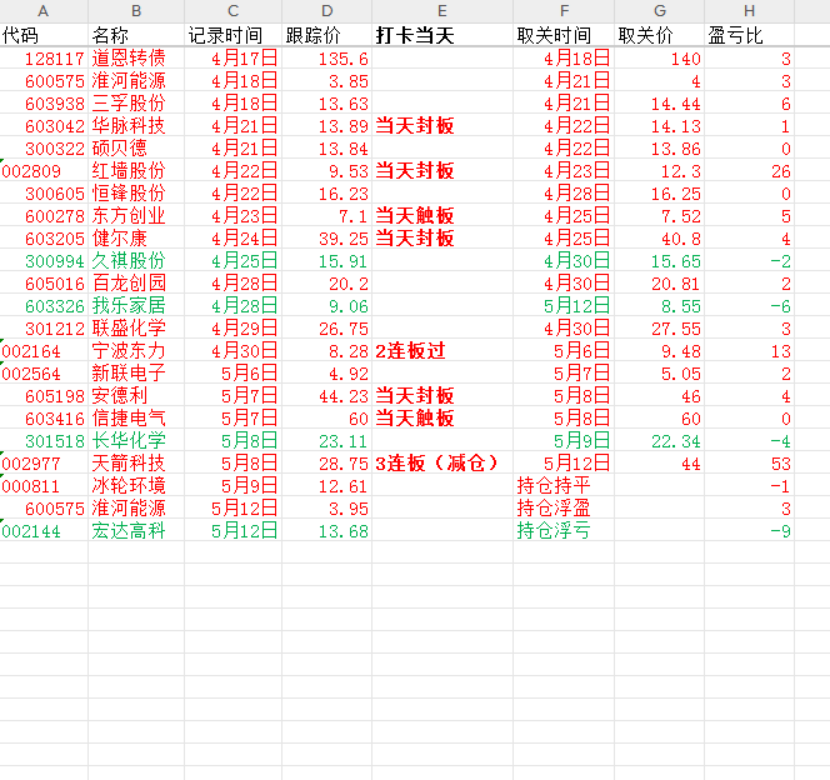Image resolution: width=830 pixels, height=780 pixels.
Task: Select the 硕贝德 name cell
Action: [x=136, y=148]
